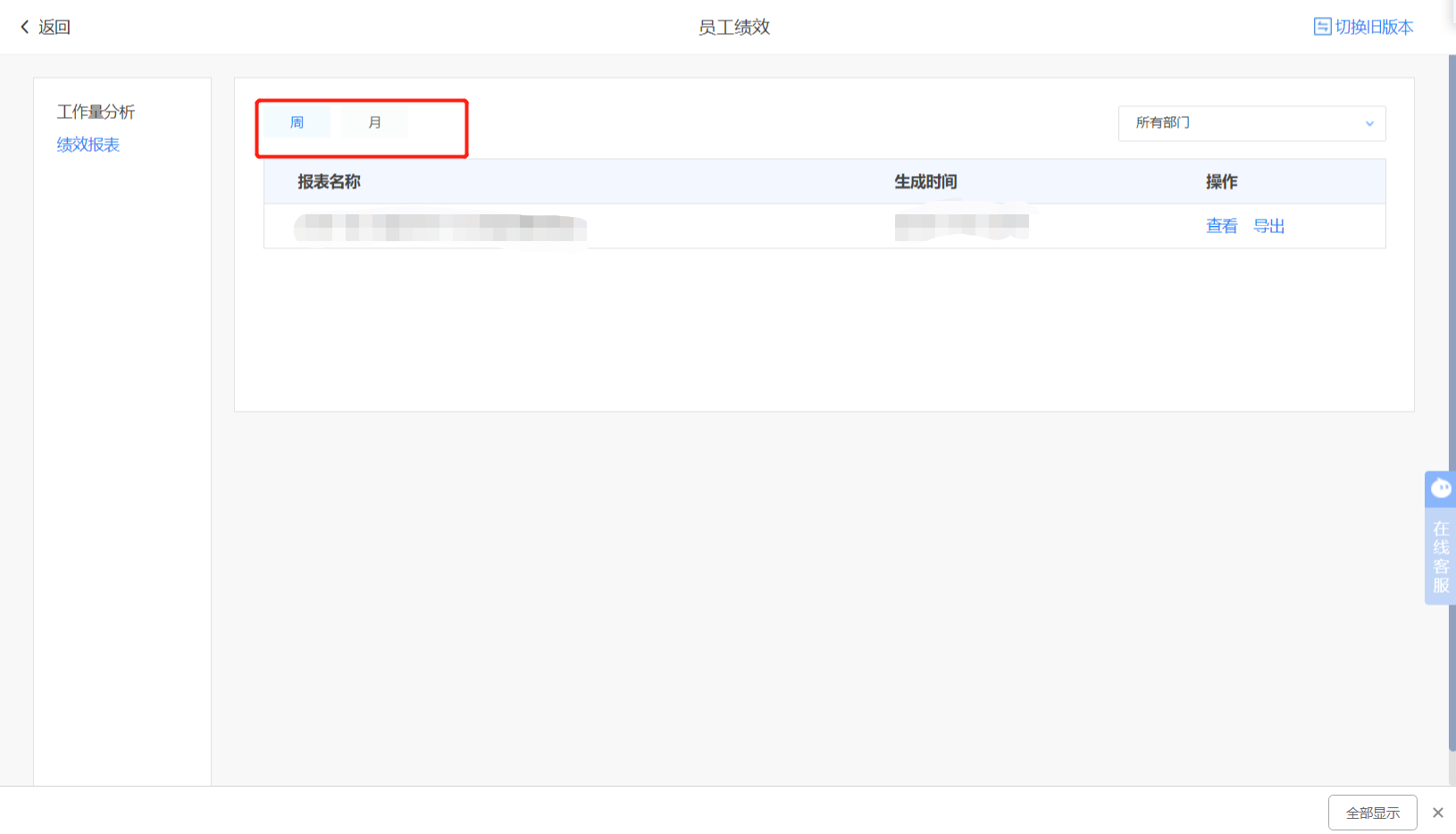Click the 切换旧版本 switch icon

click(1322, 27)
